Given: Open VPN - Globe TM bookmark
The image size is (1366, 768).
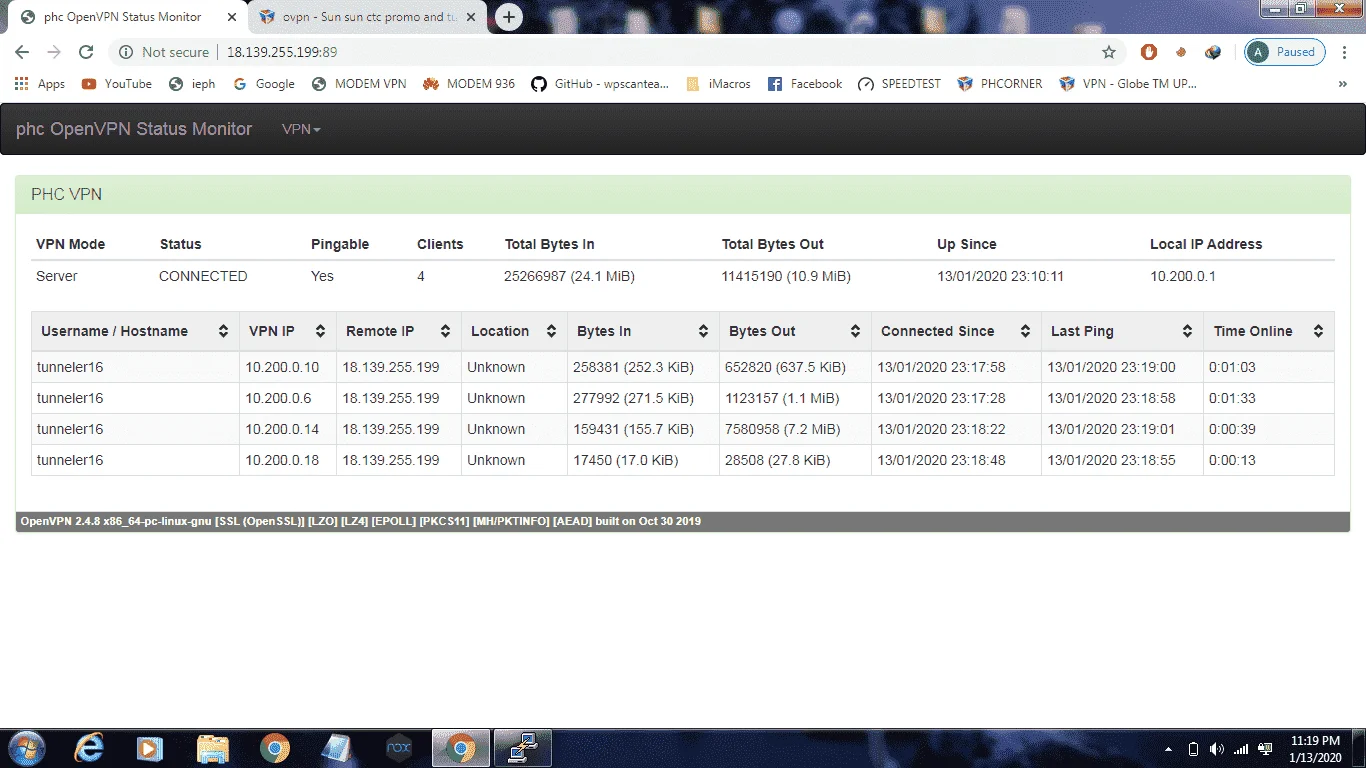Looking at the screenshot, I should tap(1128, 84).
